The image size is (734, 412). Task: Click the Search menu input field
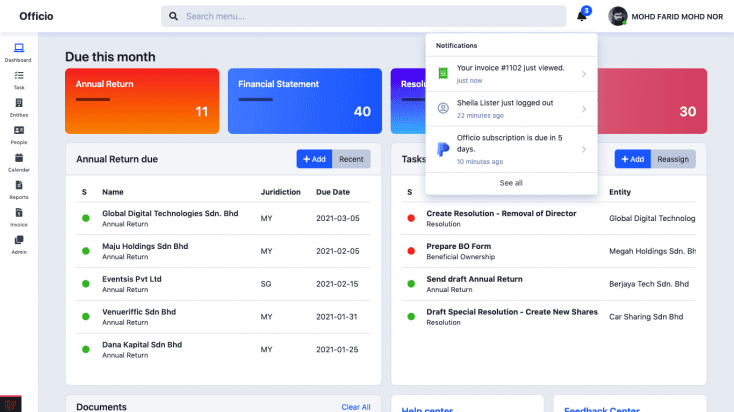click(x=364, y=16)
